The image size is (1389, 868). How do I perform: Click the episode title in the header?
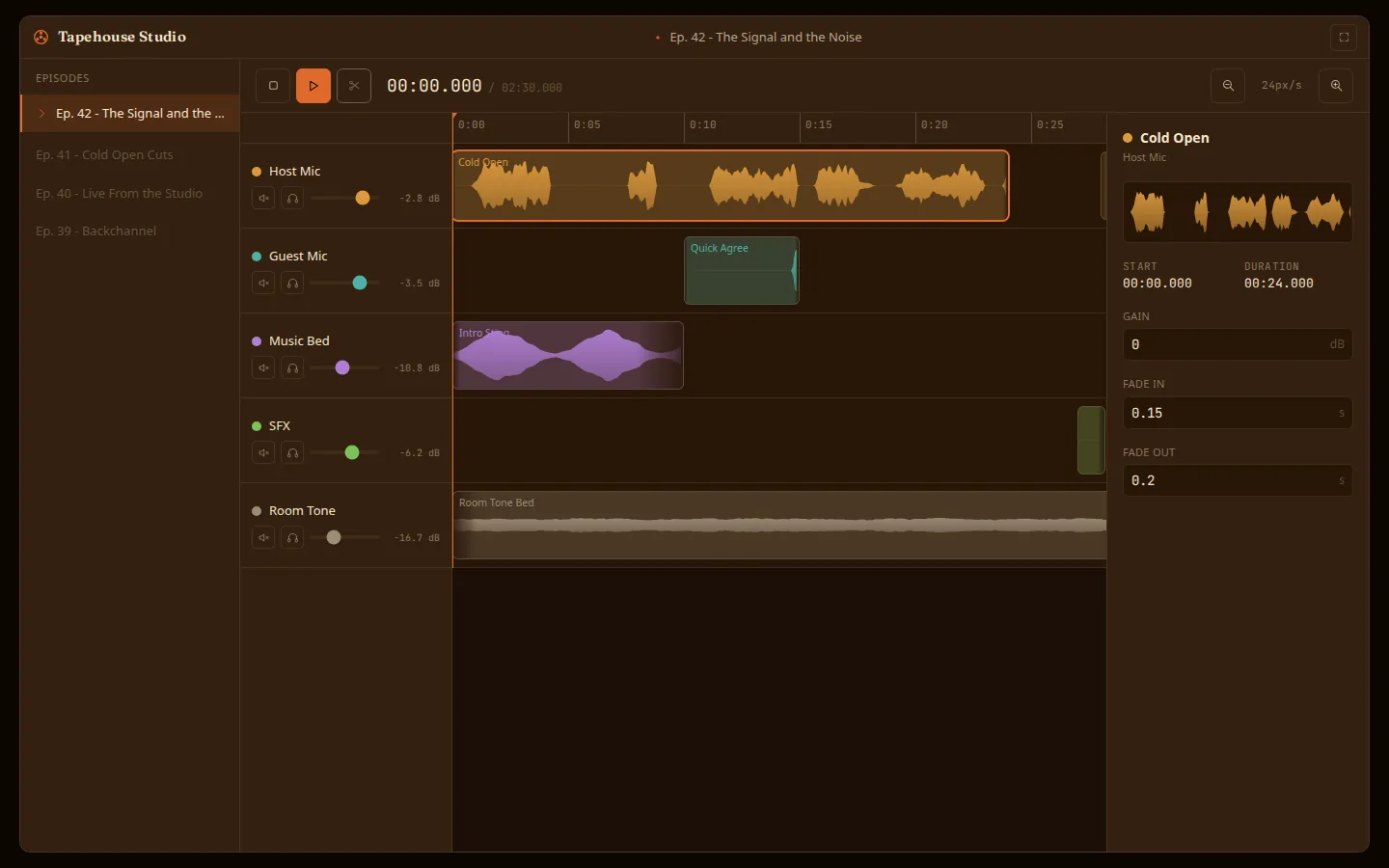point(766,38)
